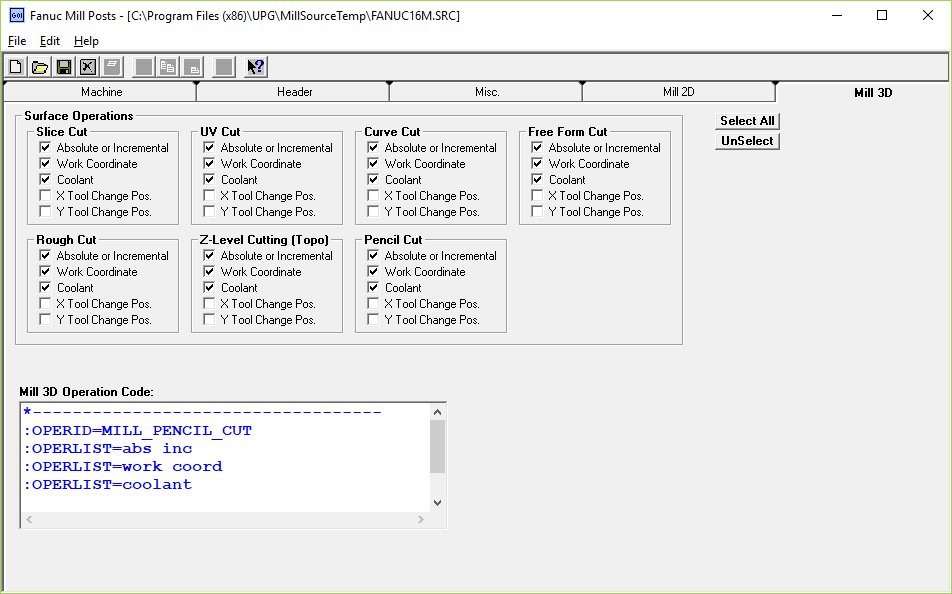Click the Select All button
952x594 pixels.
[747, 121]
